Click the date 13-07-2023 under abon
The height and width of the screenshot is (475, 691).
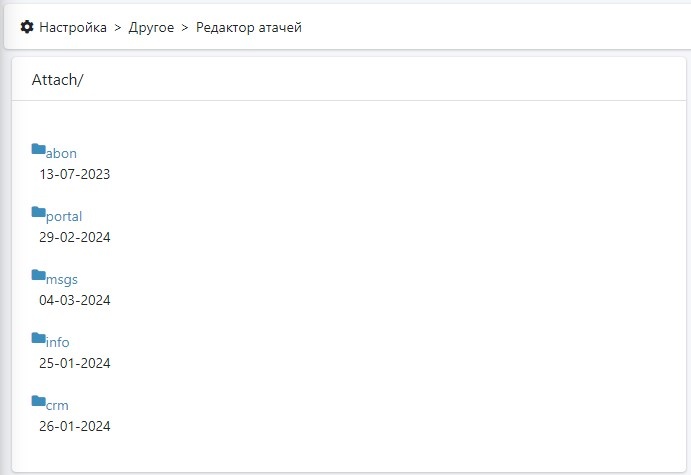click(75, 174)
